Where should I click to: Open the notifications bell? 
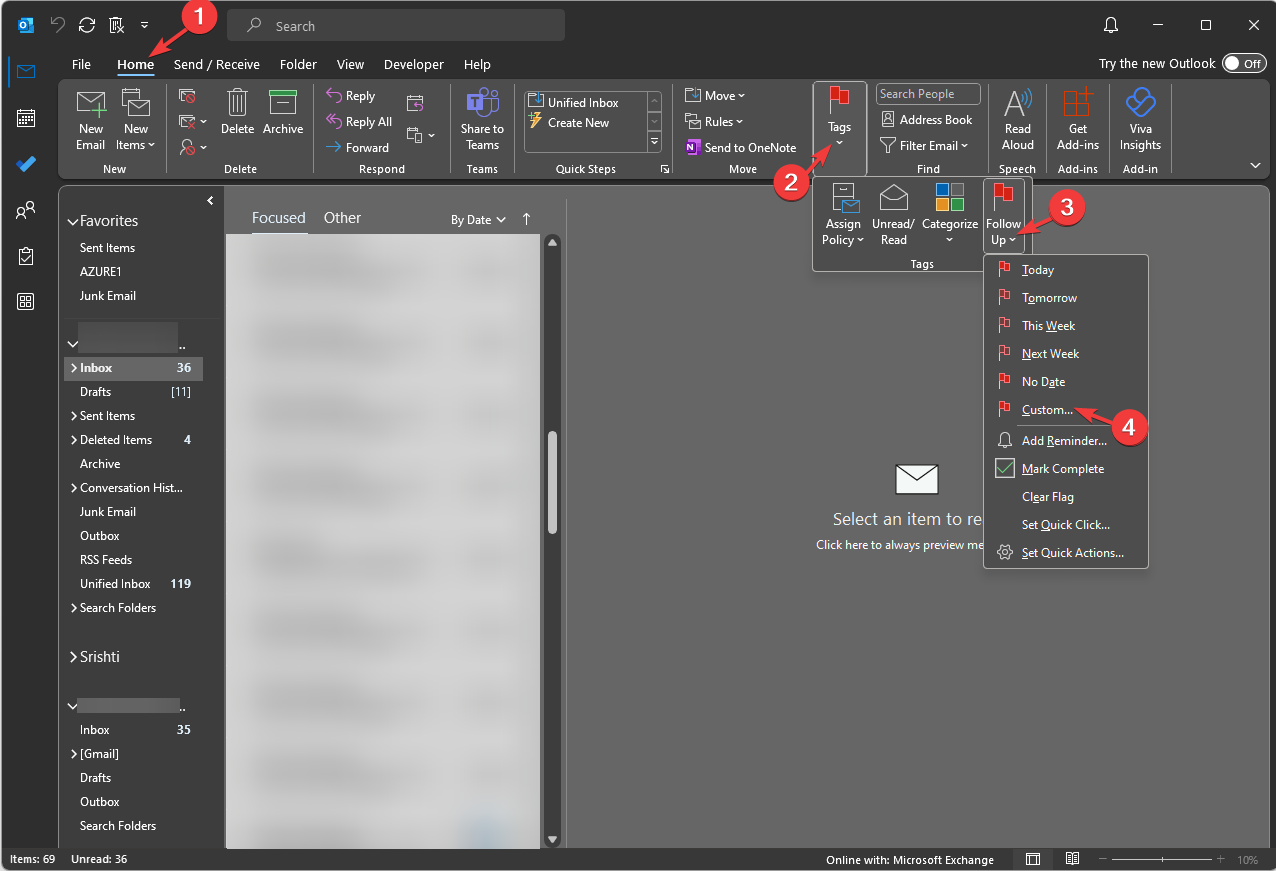coord(1111,25)
